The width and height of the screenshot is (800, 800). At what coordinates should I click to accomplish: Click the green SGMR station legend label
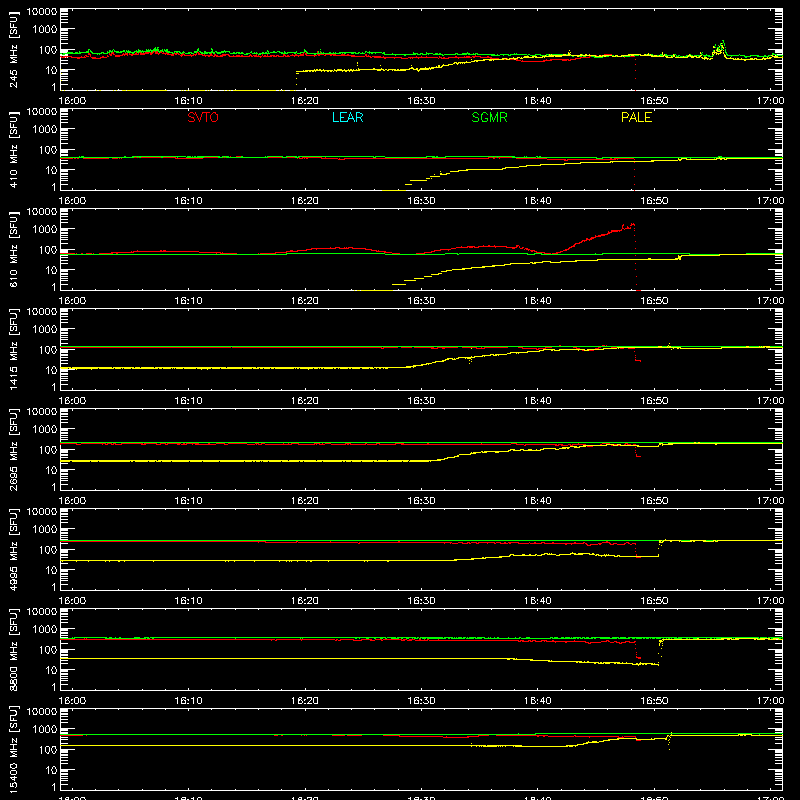click(x=489, y=117)
